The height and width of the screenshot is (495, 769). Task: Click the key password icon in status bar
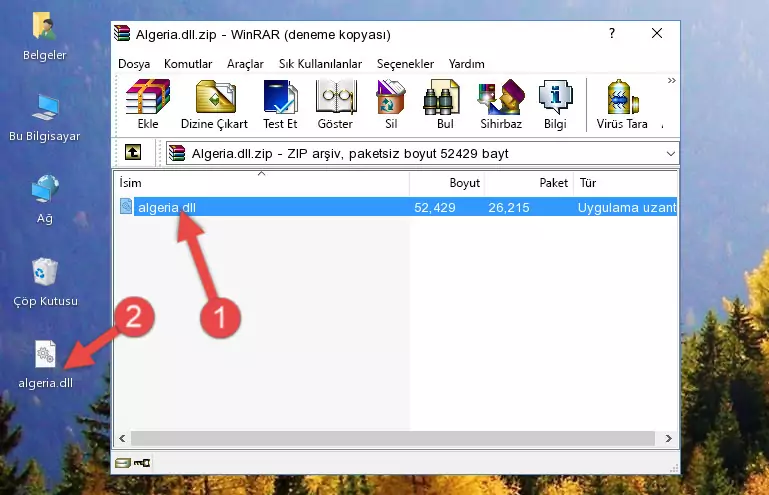142,463
